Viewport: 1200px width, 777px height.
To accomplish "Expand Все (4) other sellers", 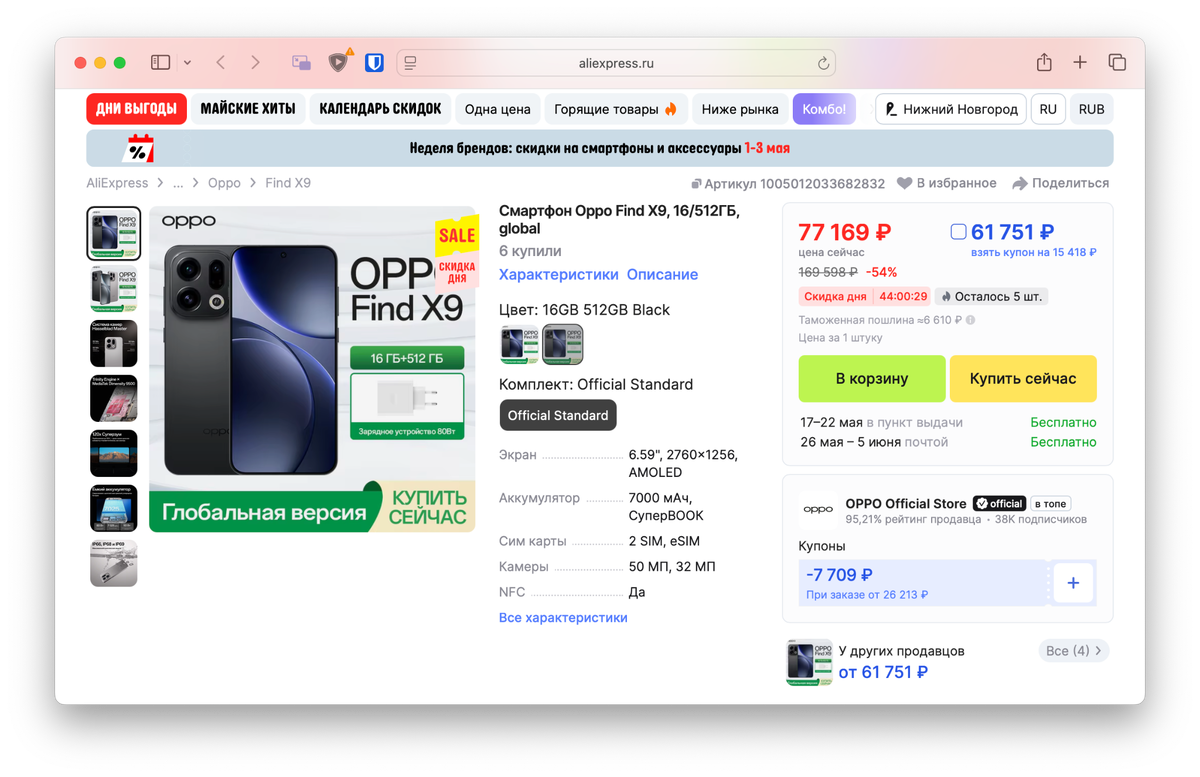I will coord(1074,651).
